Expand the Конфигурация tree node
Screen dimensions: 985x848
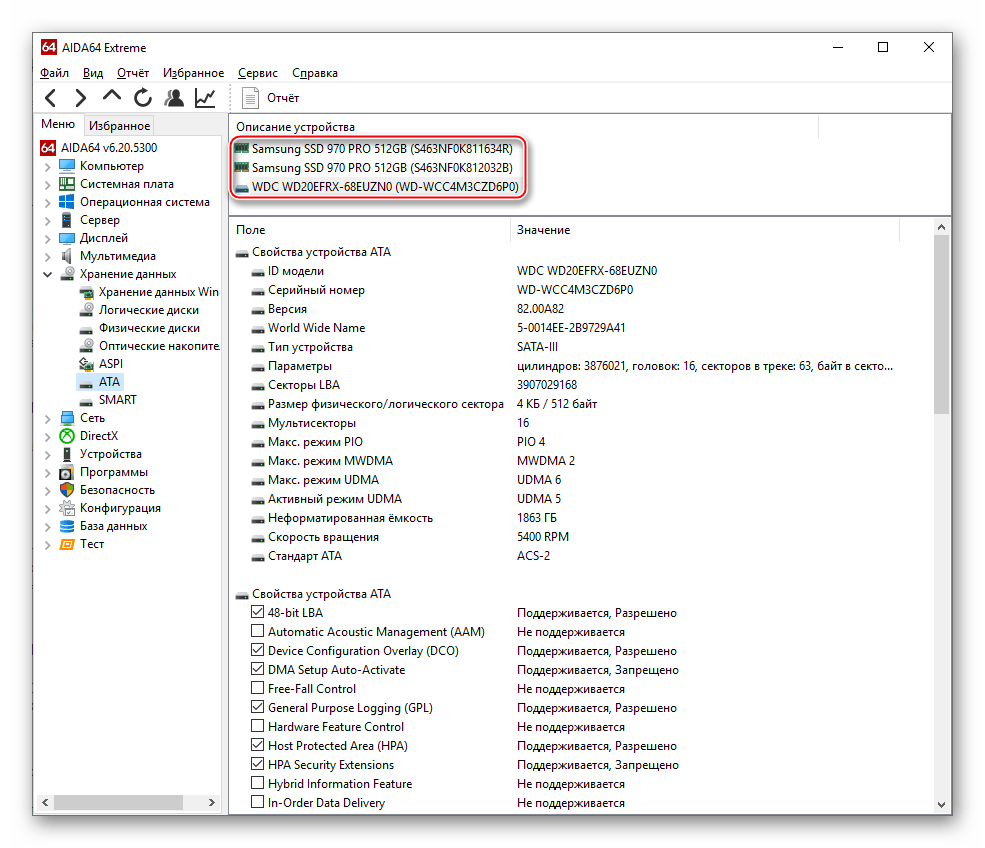point(47,508)
